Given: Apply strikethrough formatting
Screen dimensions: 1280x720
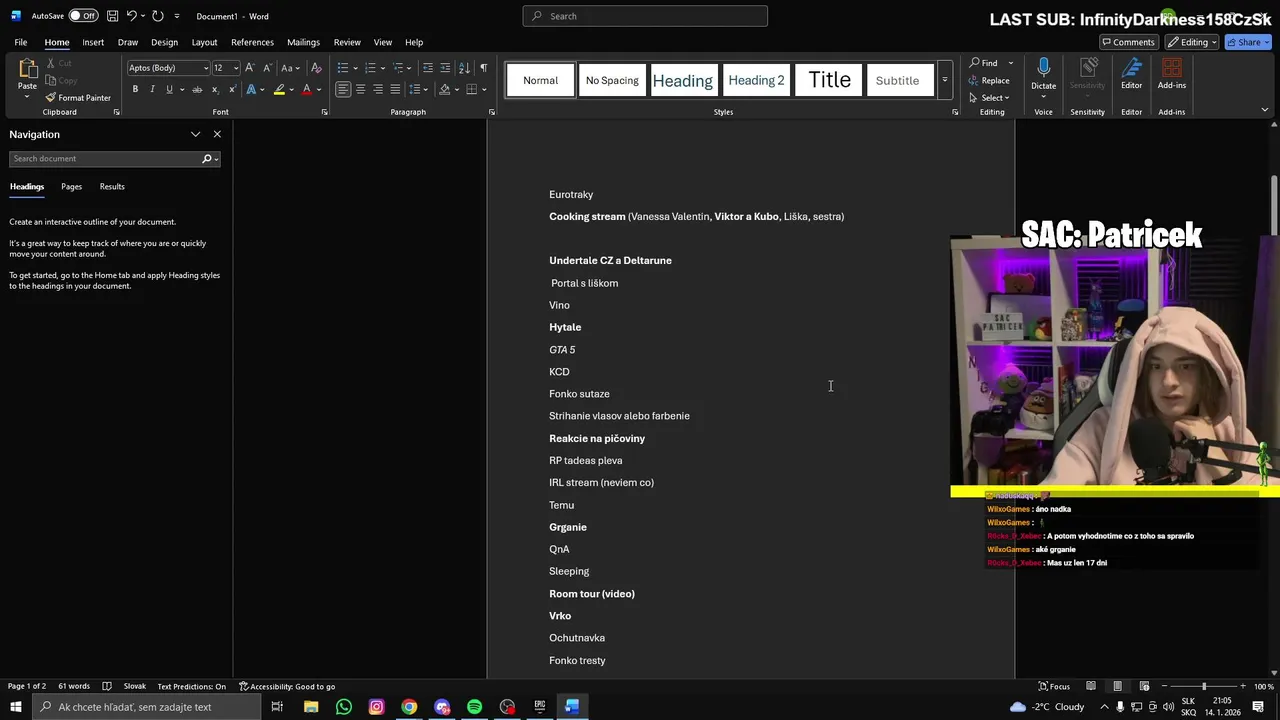Looking at the screenshot, I should coord(197,89).
